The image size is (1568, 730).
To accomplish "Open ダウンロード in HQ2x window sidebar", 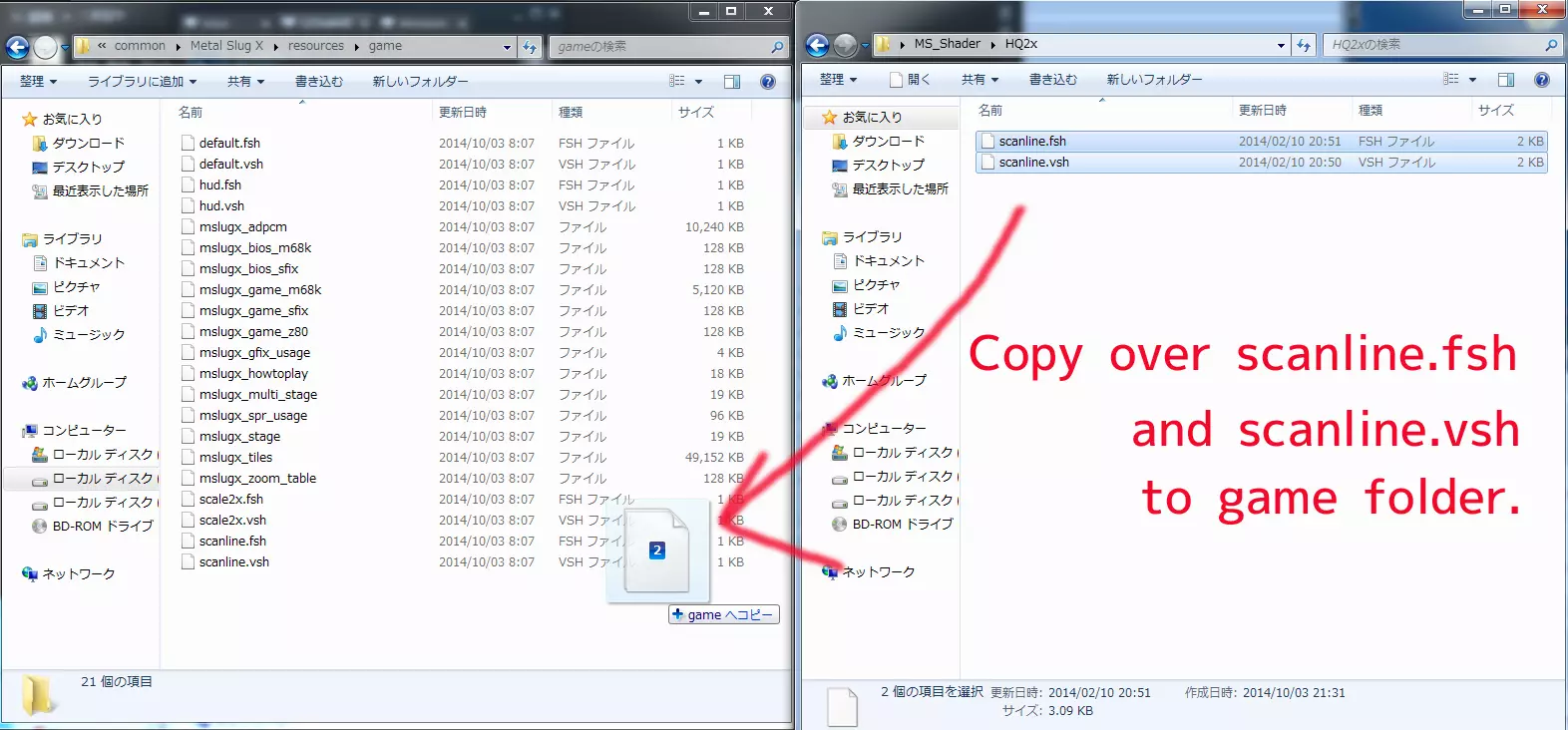I will pyautogui.click(x=888, y=142).
